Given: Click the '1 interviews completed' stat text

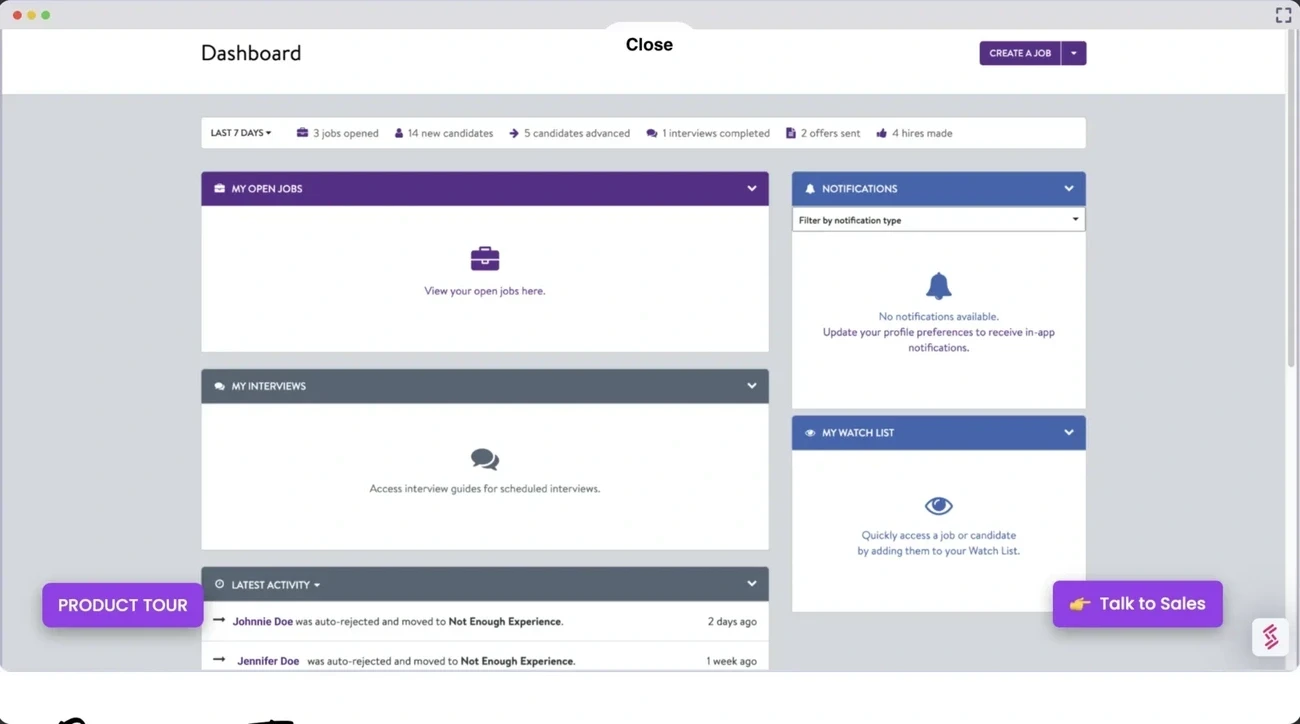Looking at the screenshot, I should tap(716, 133).
